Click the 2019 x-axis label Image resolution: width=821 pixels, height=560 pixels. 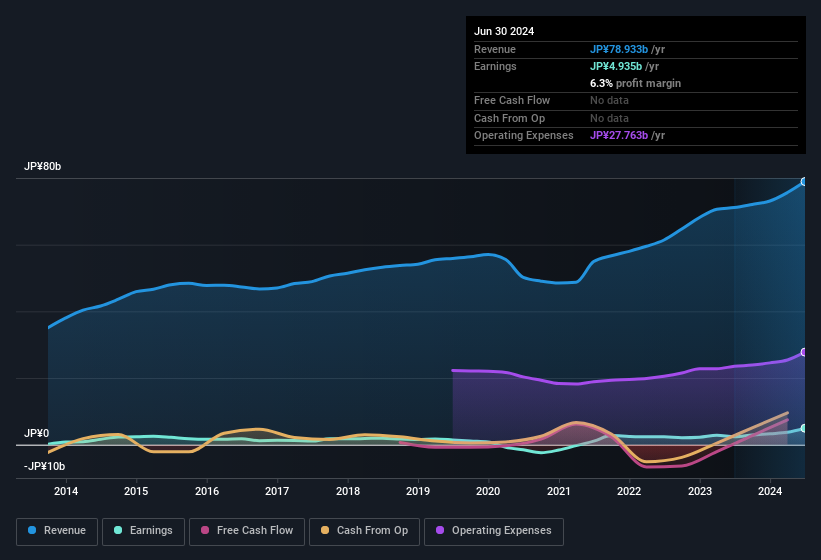(418, 491)
